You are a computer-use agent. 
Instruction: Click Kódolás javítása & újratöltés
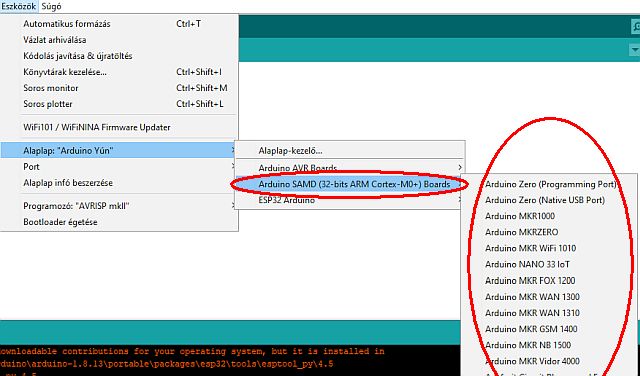tap(119, 56)
